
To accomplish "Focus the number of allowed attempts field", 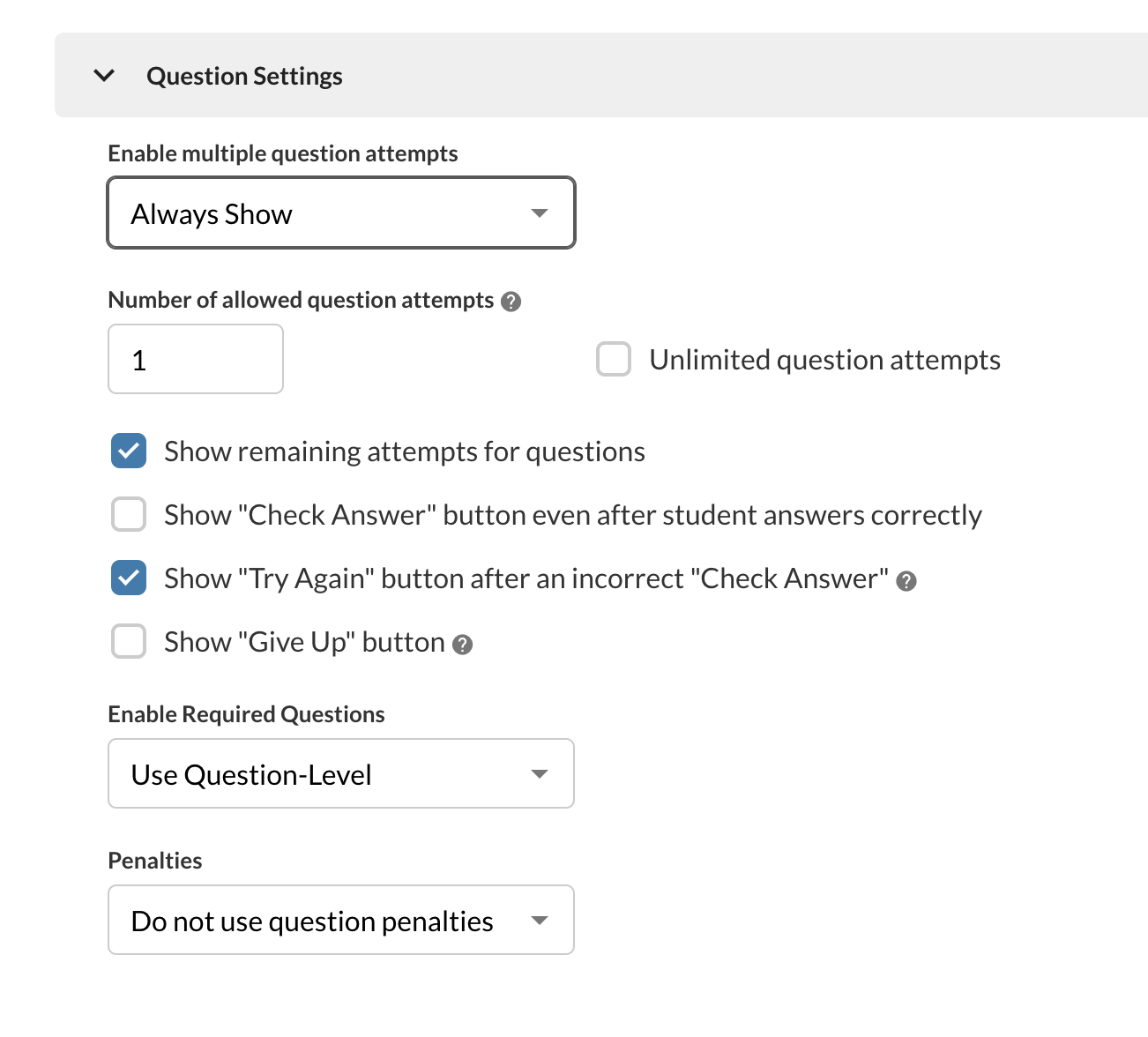I will click(x=196, y=359).
